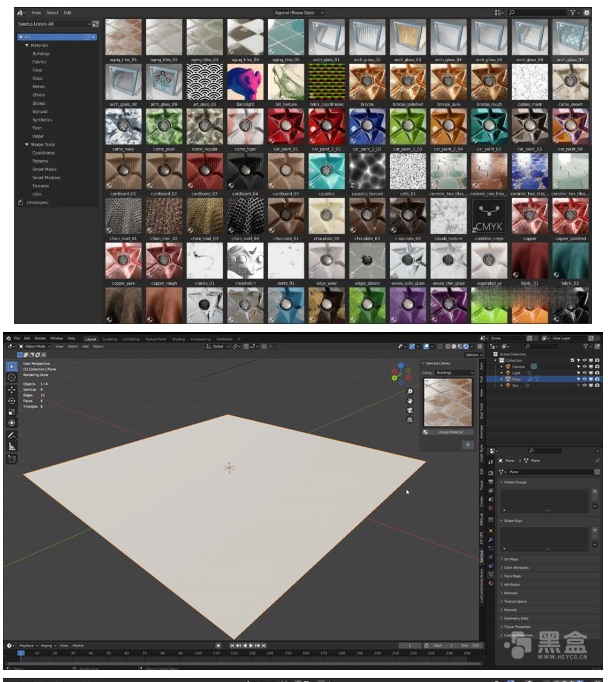This screenshot has width=608, height=682.
Task: Disable render camera icon for Light
Action: pos(597,373)
